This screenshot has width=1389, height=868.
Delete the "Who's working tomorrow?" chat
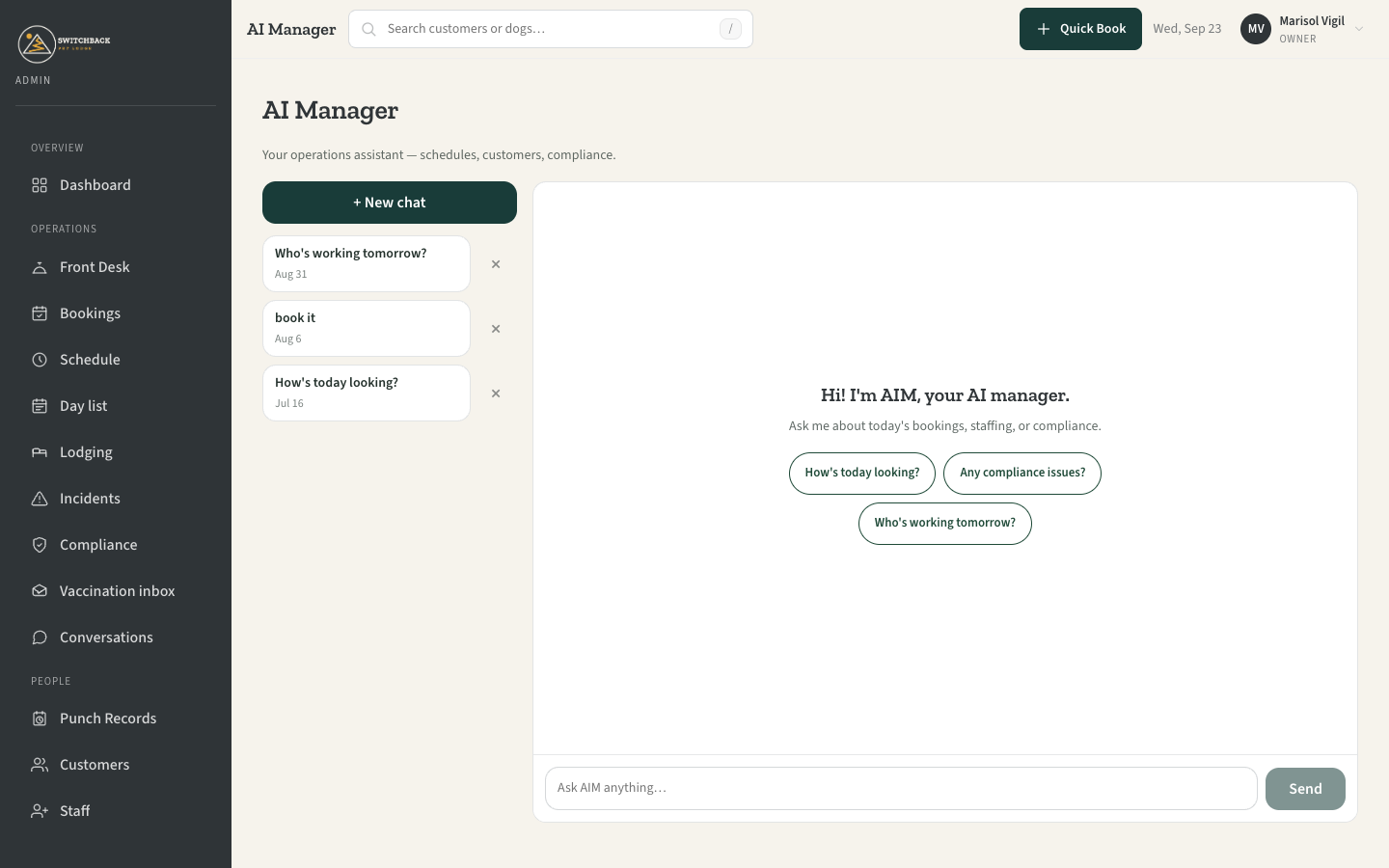[496, 264]
